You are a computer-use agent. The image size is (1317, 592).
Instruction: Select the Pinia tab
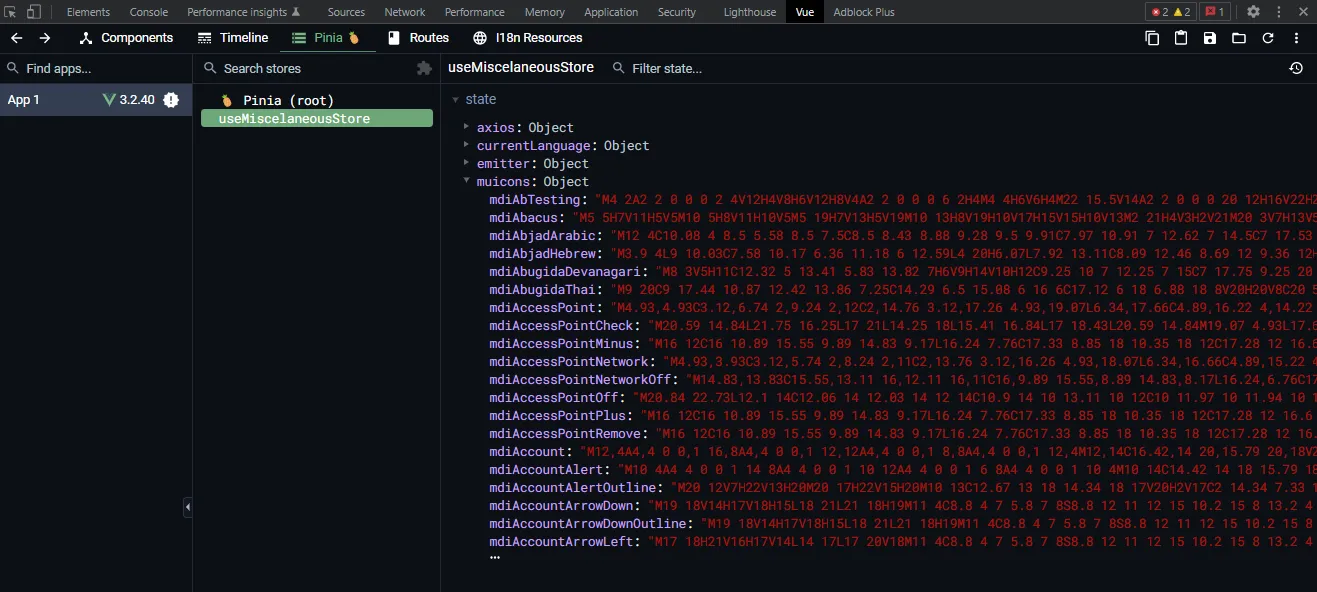click(x=326, y=38)
